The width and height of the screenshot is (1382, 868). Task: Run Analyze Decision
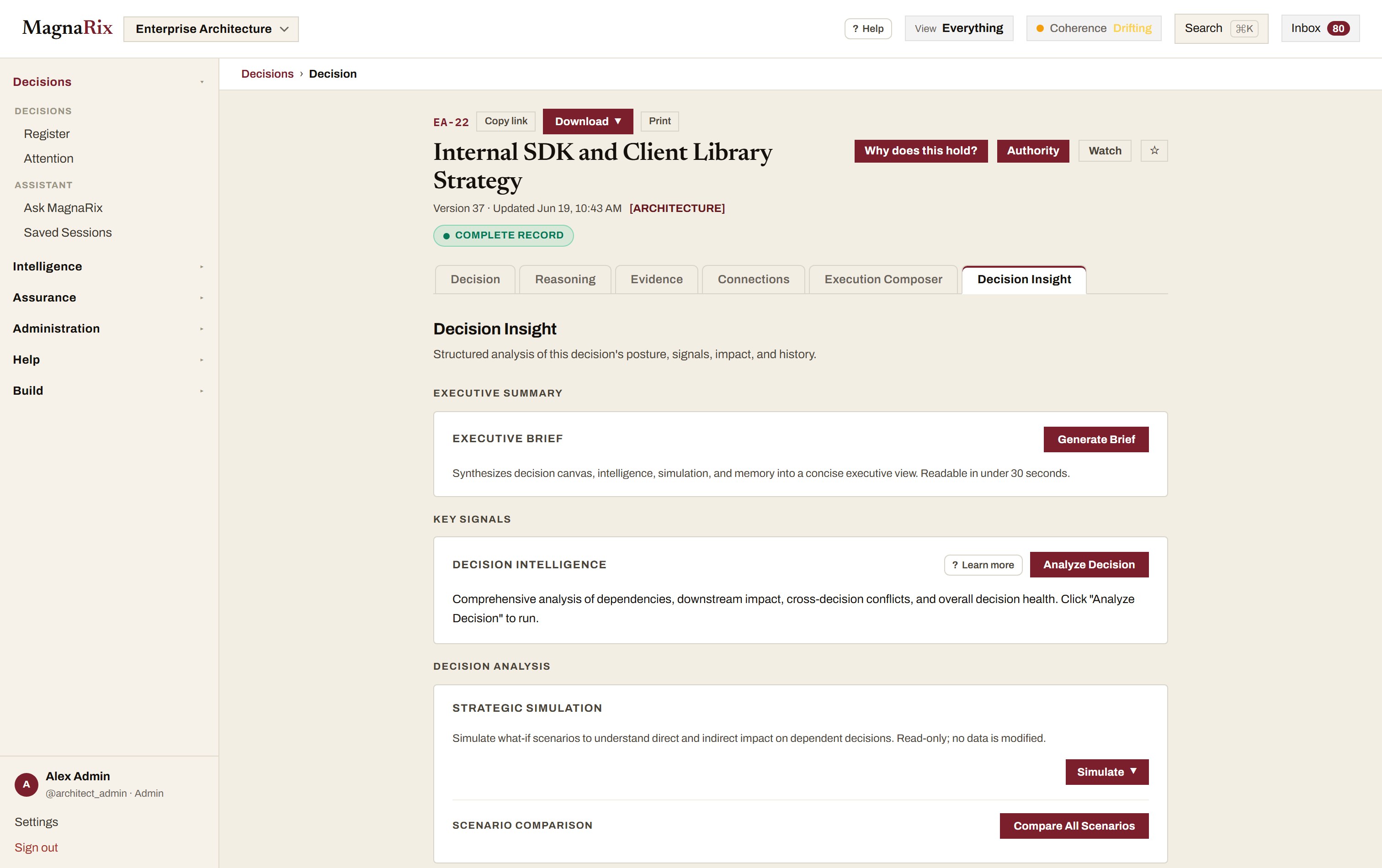pyautogui.click(x=1089, y=565)
